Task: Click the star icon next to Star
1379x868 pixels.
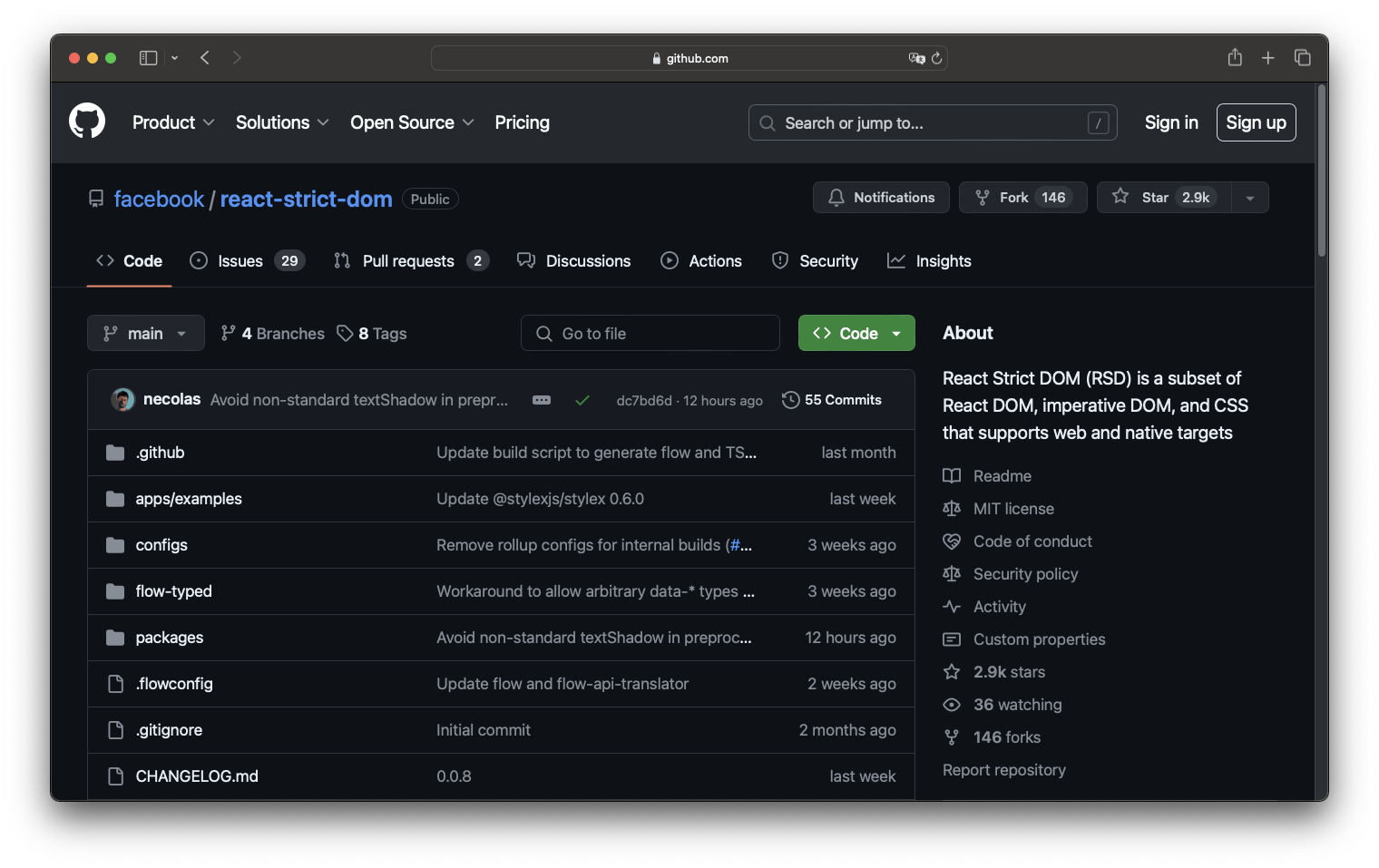Action: pos(1120,196)
